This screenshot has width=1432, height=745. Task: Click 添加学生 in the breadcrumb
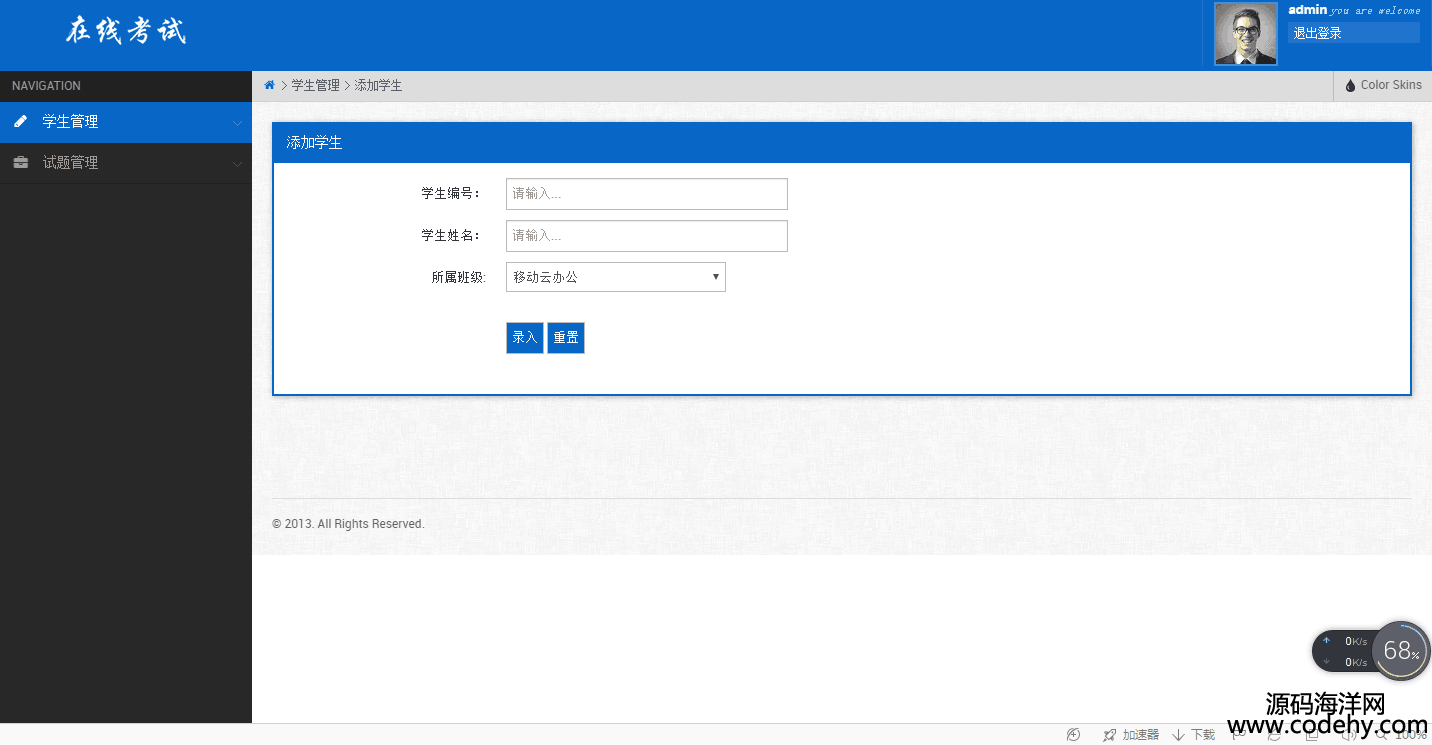(x=378, y=86)
